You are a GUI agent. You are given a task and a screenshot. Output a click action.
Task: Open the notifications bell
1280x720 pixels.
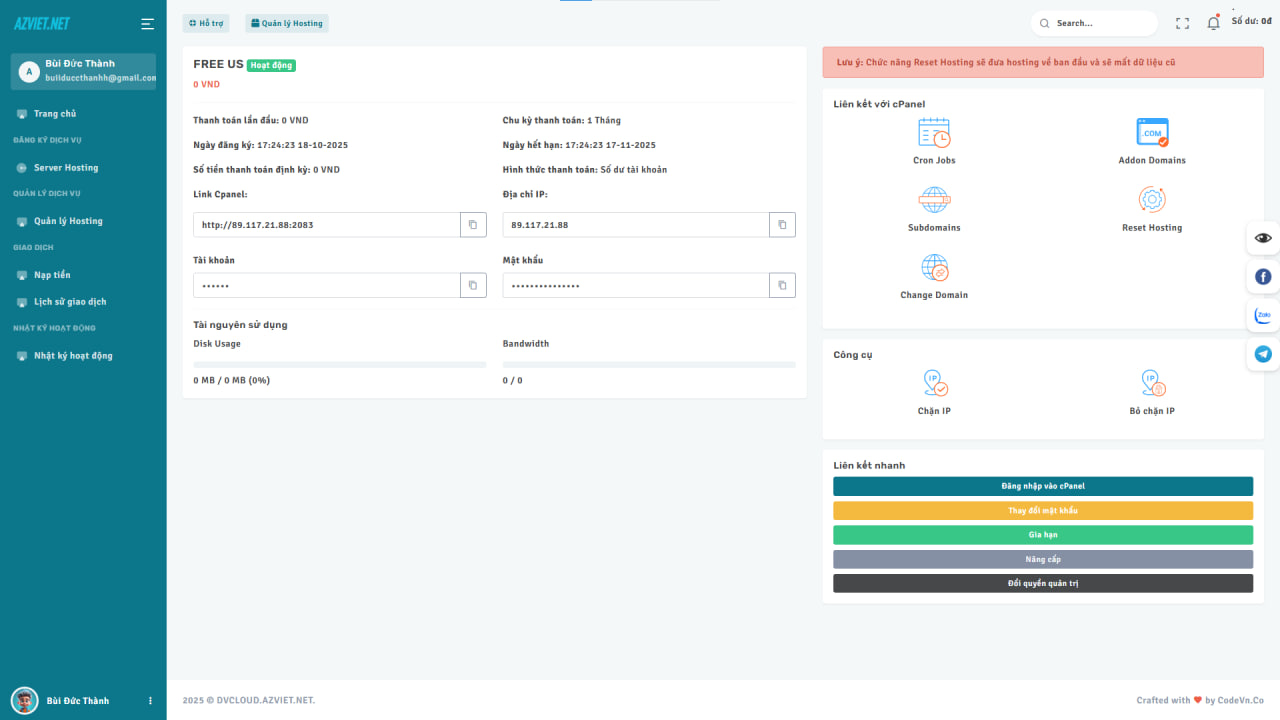pyautogui.click(x=1213, y=23)
